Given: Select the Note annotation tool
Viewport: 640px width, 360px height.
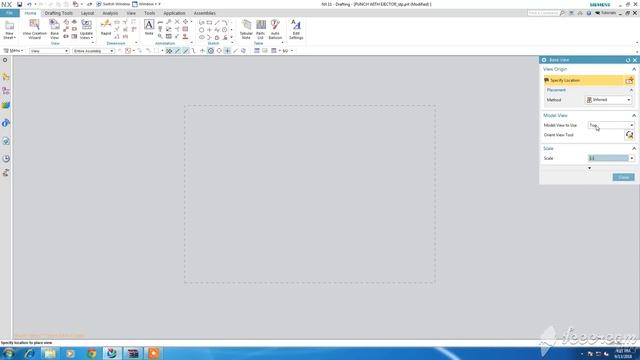Looking at the screenshot, I should click(x=149, y=27).
